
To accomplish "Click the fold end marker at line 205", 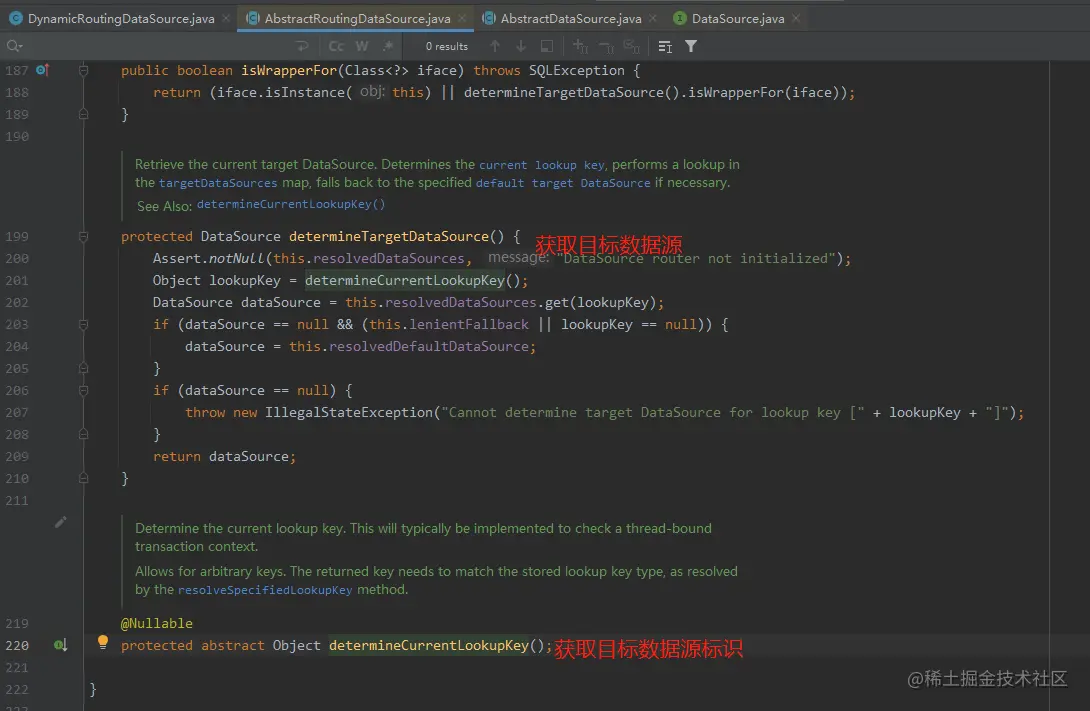I will [x=83, y=368].
